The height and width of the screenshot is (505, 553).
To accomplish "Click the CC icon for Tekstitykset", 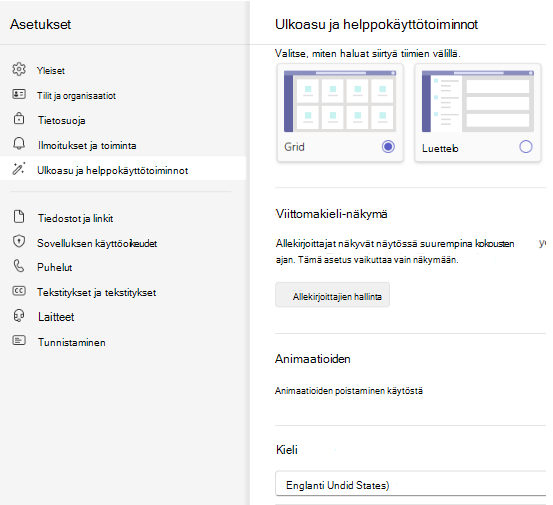I will coord(19,291).
